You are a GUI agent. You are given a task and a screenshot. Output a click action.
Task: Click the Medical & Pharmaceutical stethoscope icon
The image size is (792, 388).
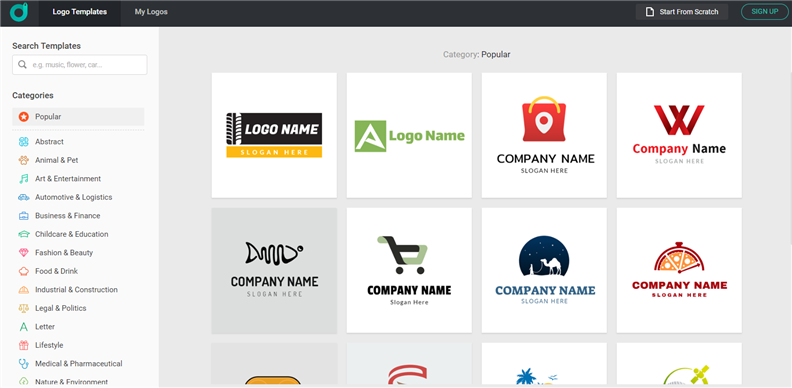pos(24,364)
